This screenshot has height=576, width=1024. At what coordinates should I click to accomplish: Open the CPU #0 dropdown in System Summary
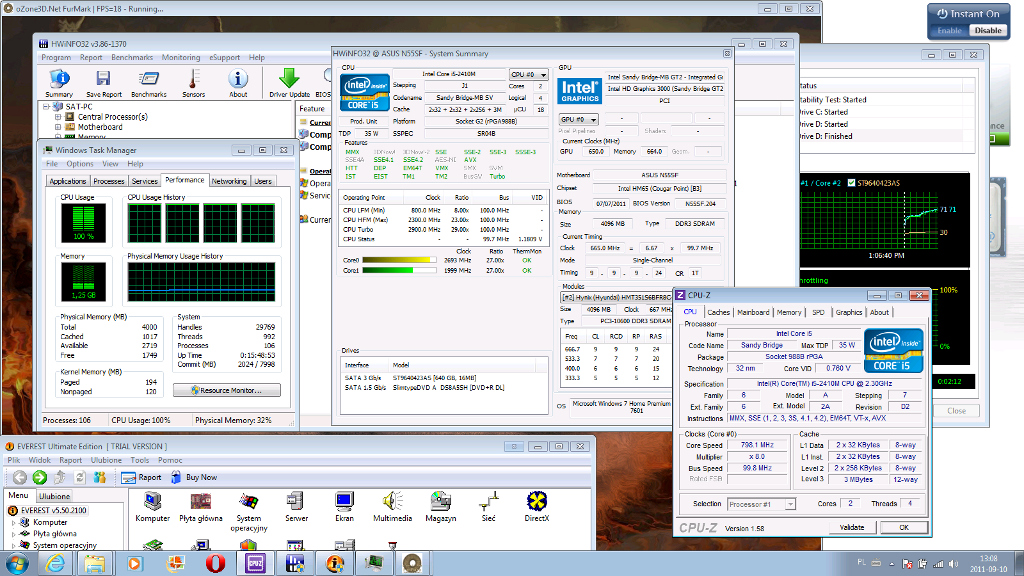point(528,74)
